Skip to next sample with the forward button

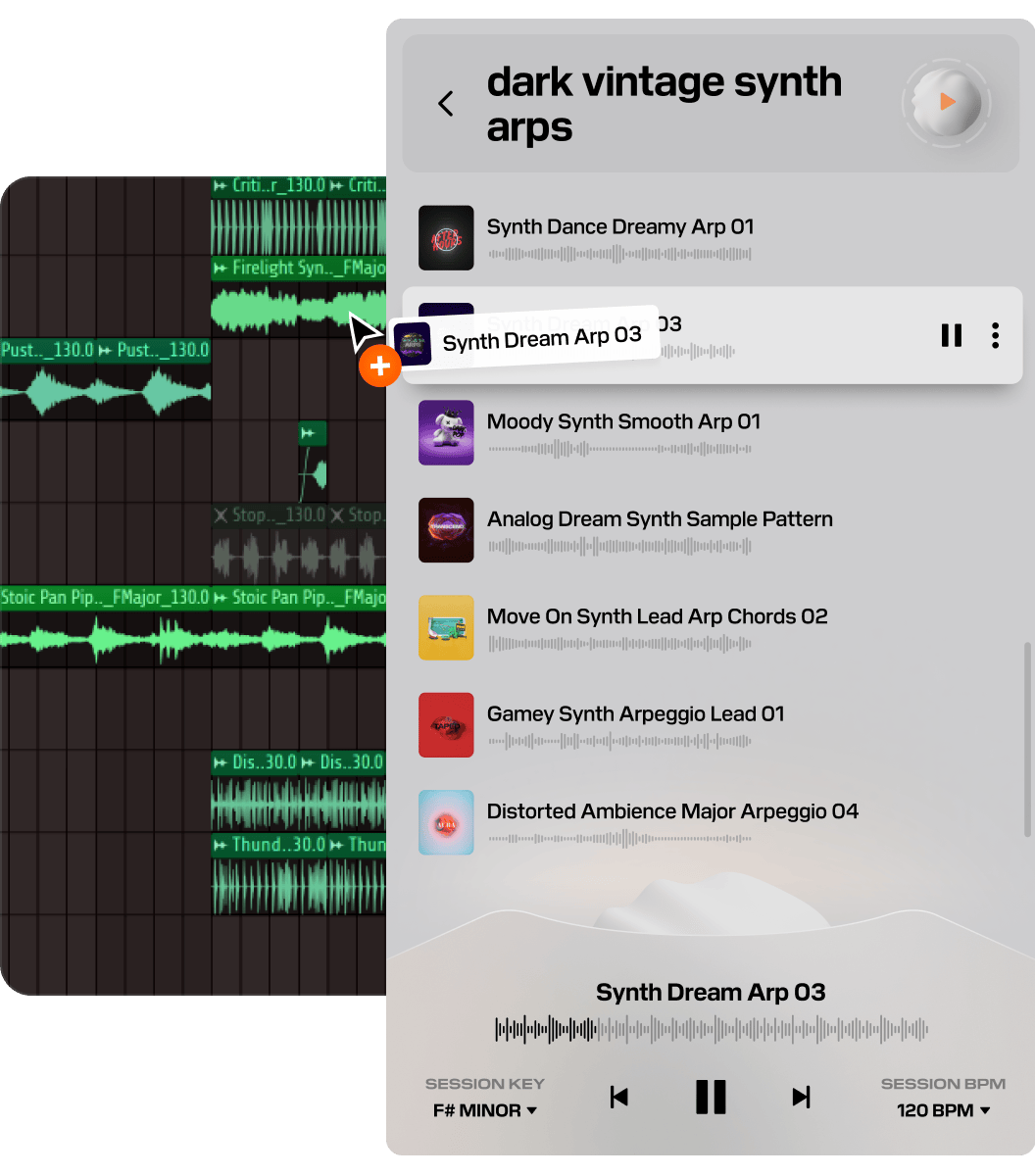[800, 1097]
